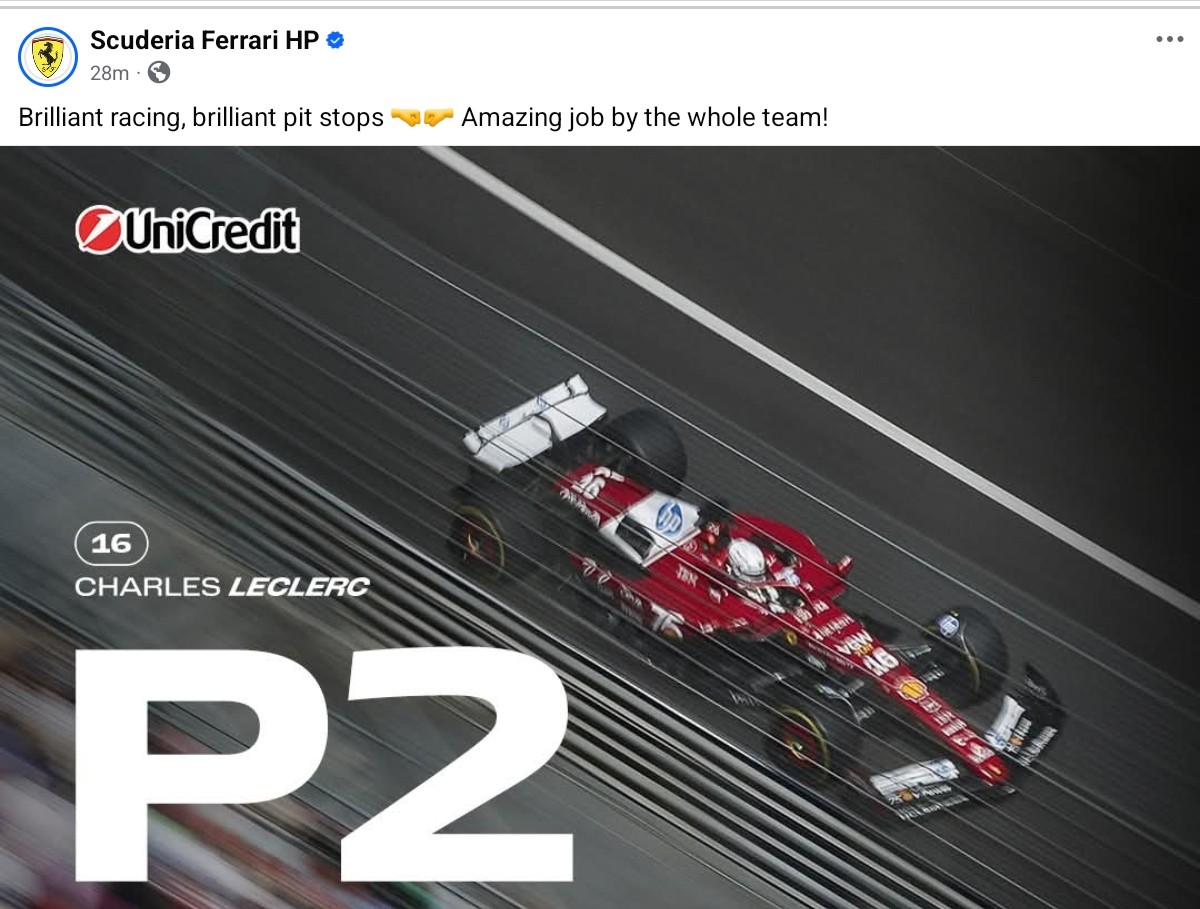Screen dimensions: 1200x909
Task: Open the post's 28m timestamp
Action: click(109, 73)
